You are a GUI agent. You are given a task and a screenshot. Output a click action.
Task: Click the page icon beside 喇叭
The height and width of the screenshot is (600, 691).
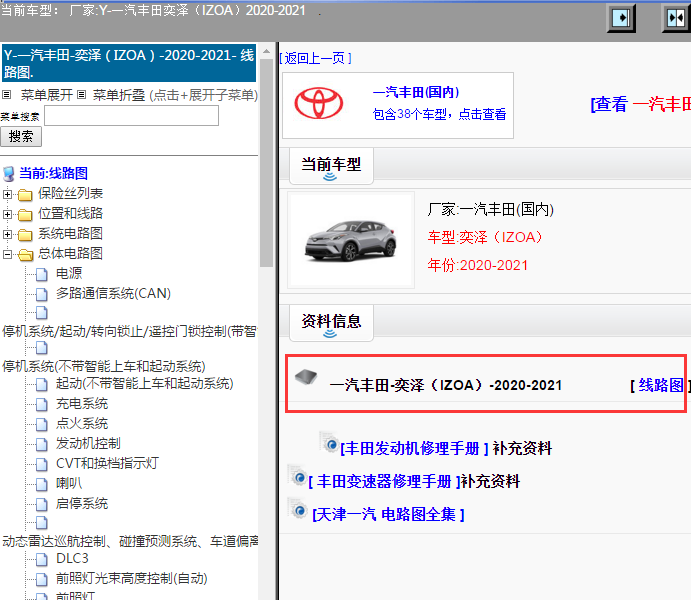click(x=41, y=485)
